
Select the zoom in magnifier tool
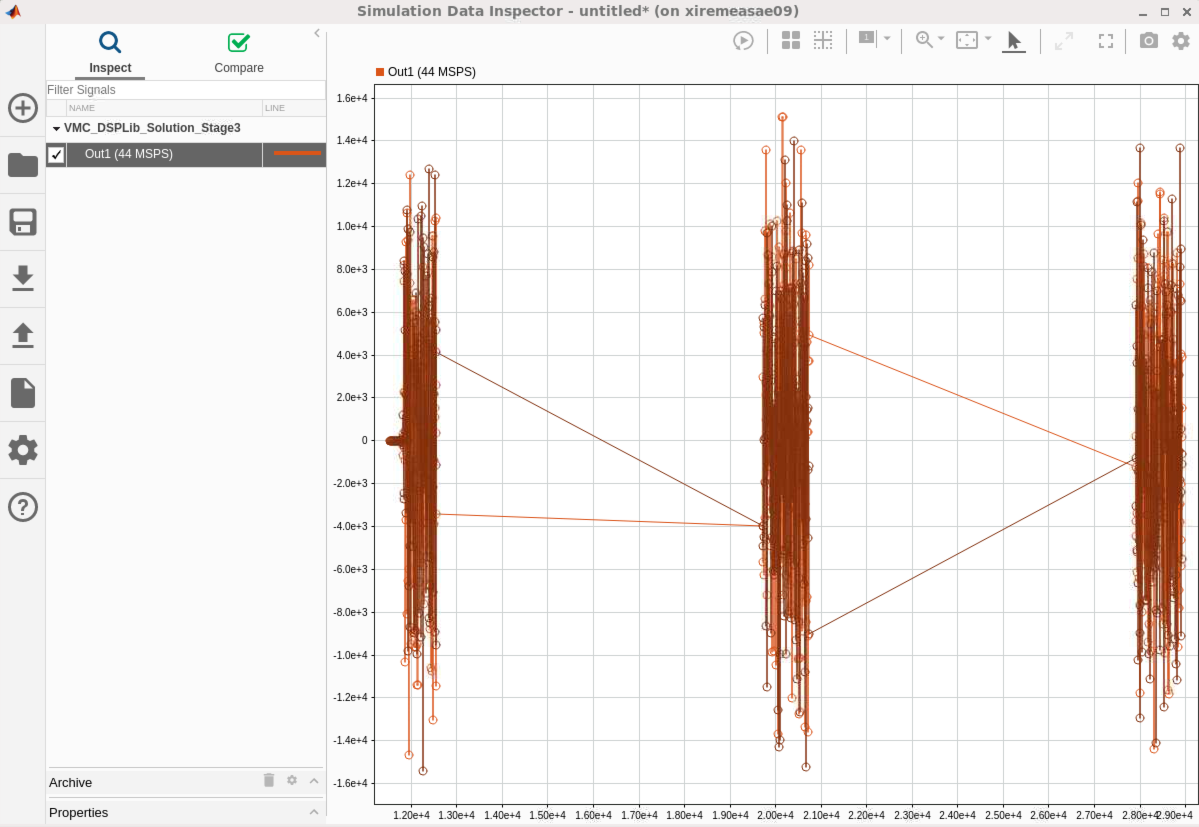pos(924,40)
